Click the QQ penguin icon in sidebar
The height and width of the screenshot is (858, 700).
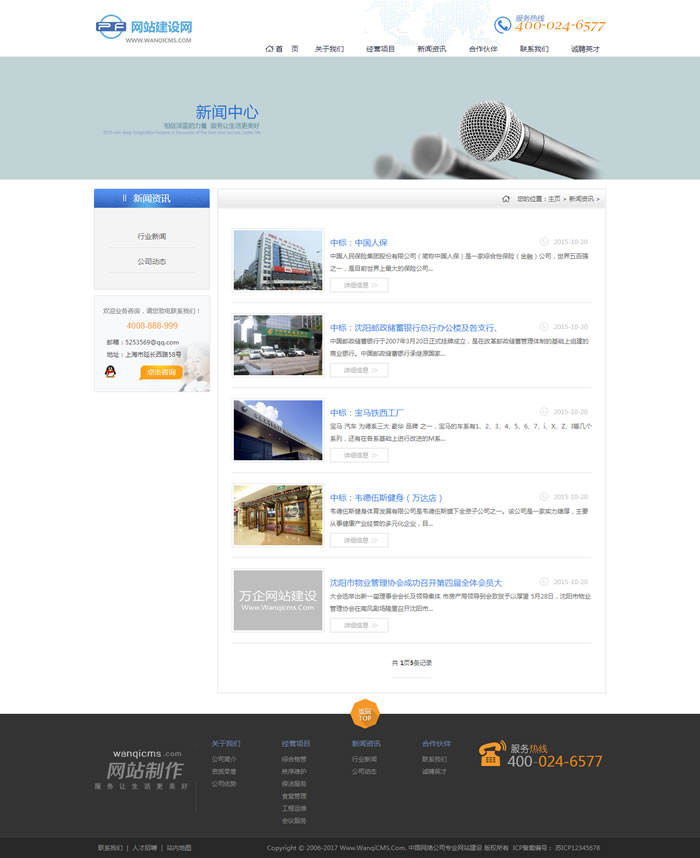click(x=111, y=372)
